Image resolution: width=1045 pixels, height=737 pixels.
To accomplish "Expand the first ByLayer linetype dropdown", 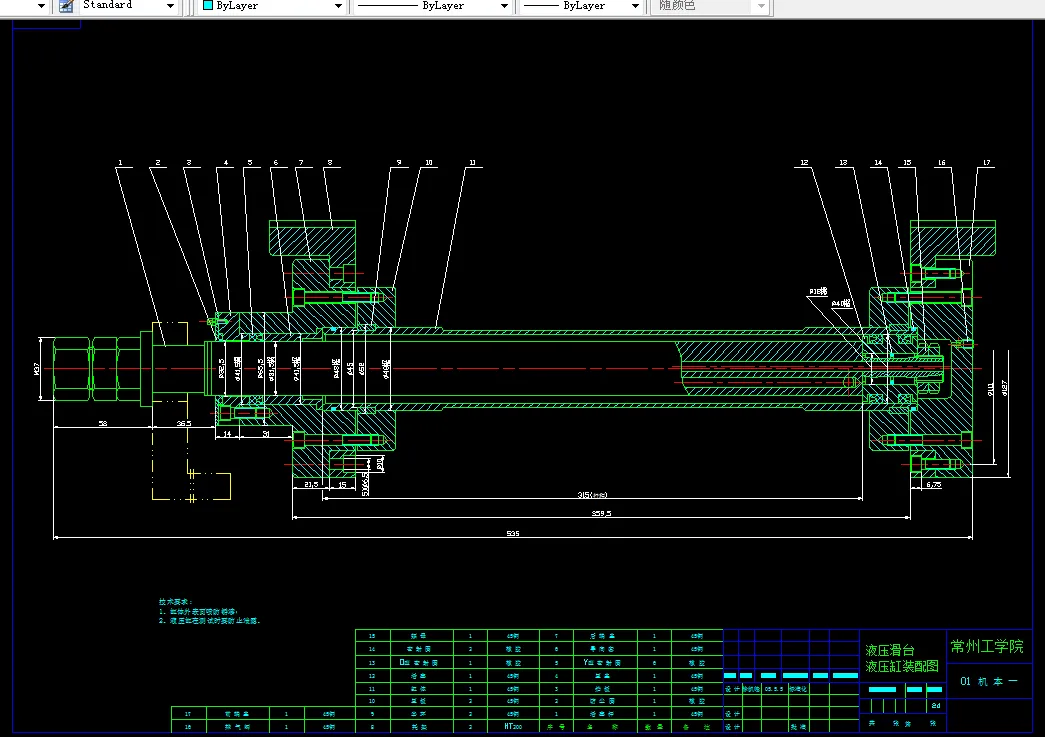I will pyautogui.click(x=503, y=6).
